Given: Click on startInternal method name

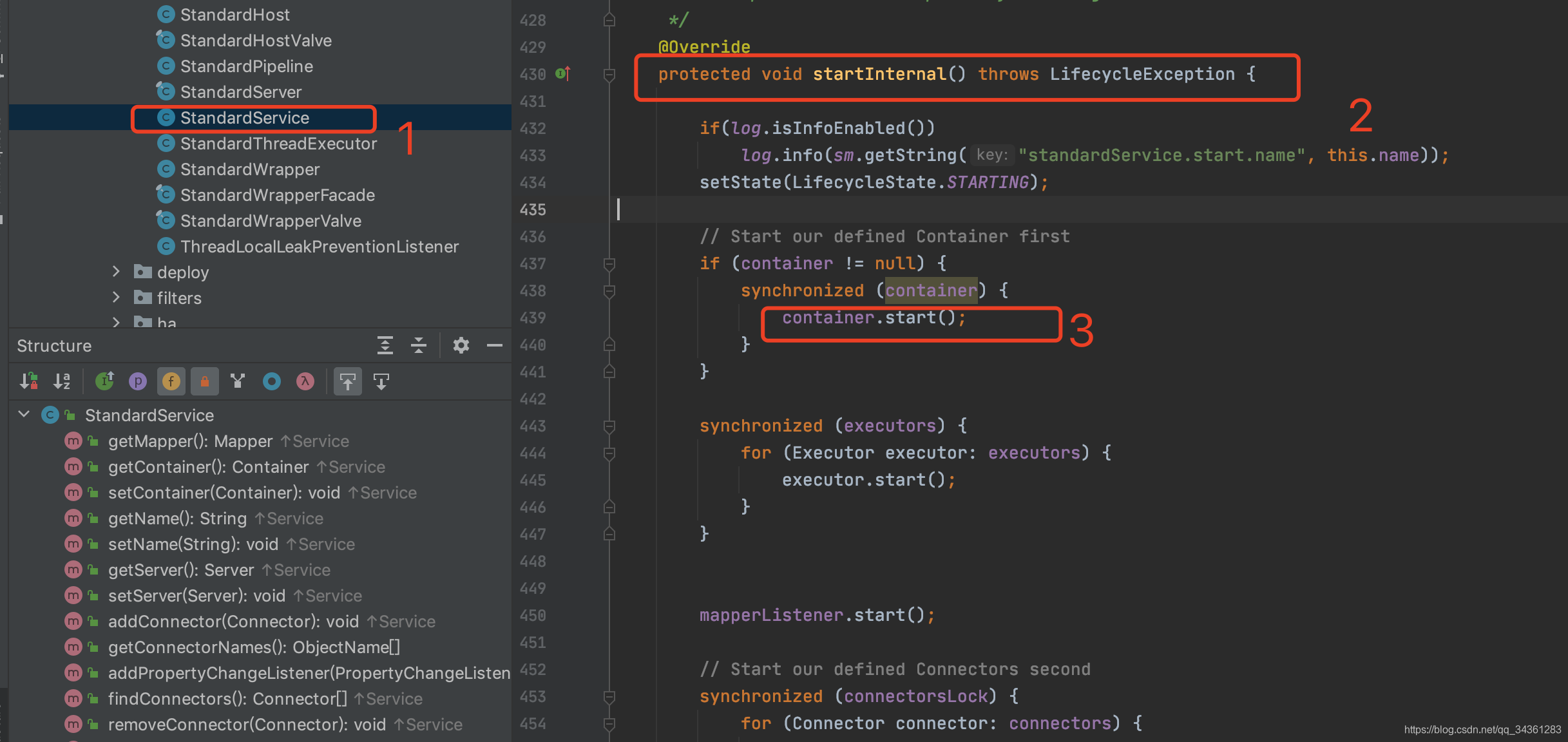Looking at the screenshot, I should tap(879, 75).
